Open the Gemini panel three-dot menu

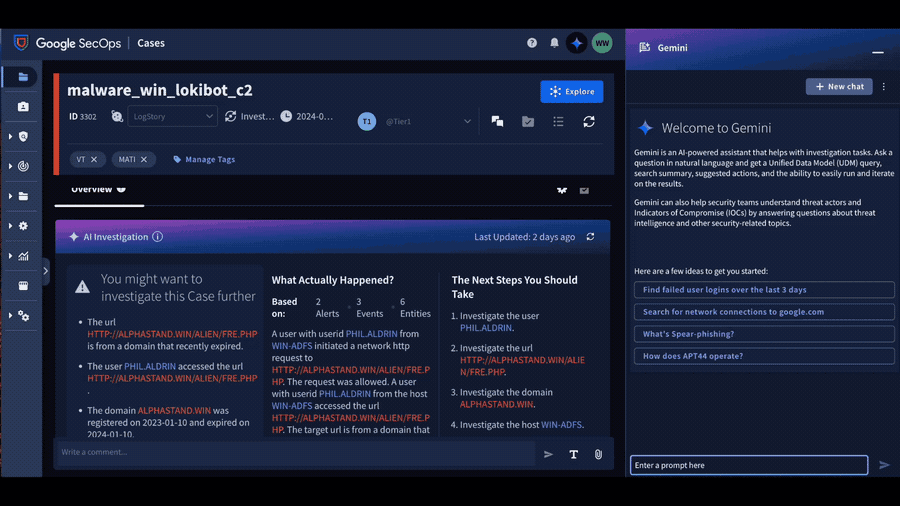(x=884, y=87)
